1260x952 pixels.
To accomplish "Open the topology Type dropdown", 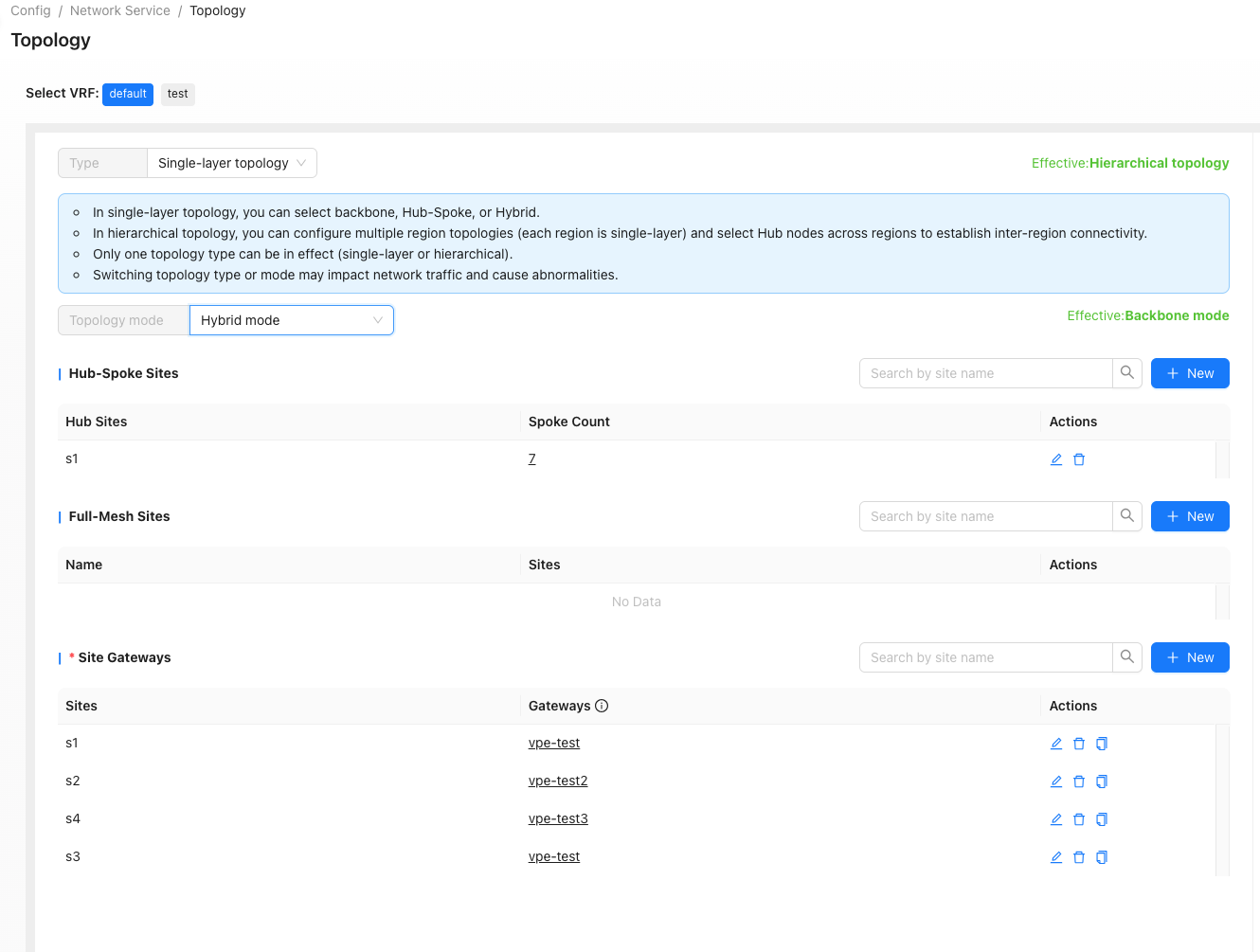I will click(x=232, y=163).
